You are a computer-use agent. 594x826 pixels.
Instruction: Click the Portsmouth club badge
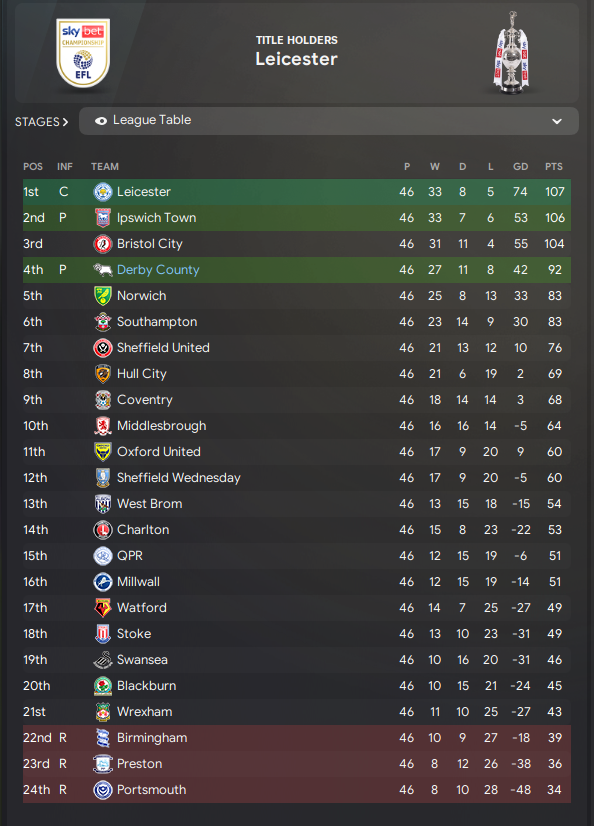pyautogui.click(x=103, y=790)
